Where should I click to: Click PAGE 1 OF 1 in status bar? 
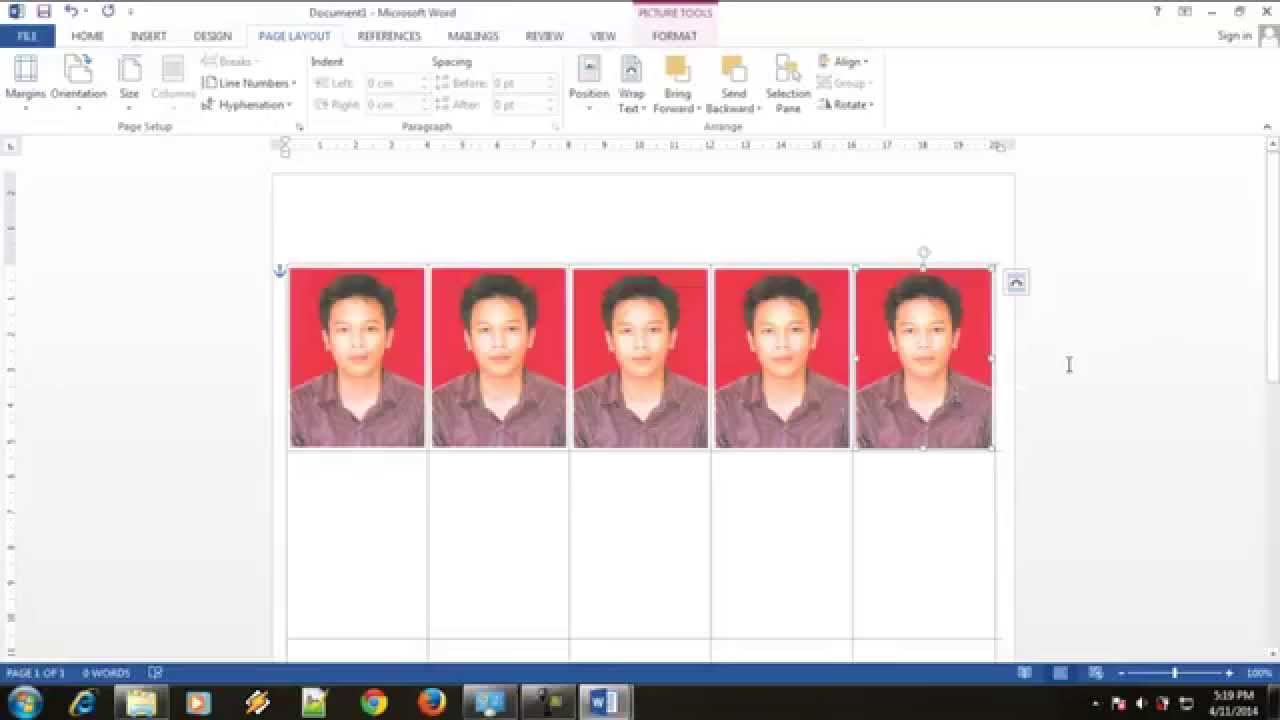[35, 673]
